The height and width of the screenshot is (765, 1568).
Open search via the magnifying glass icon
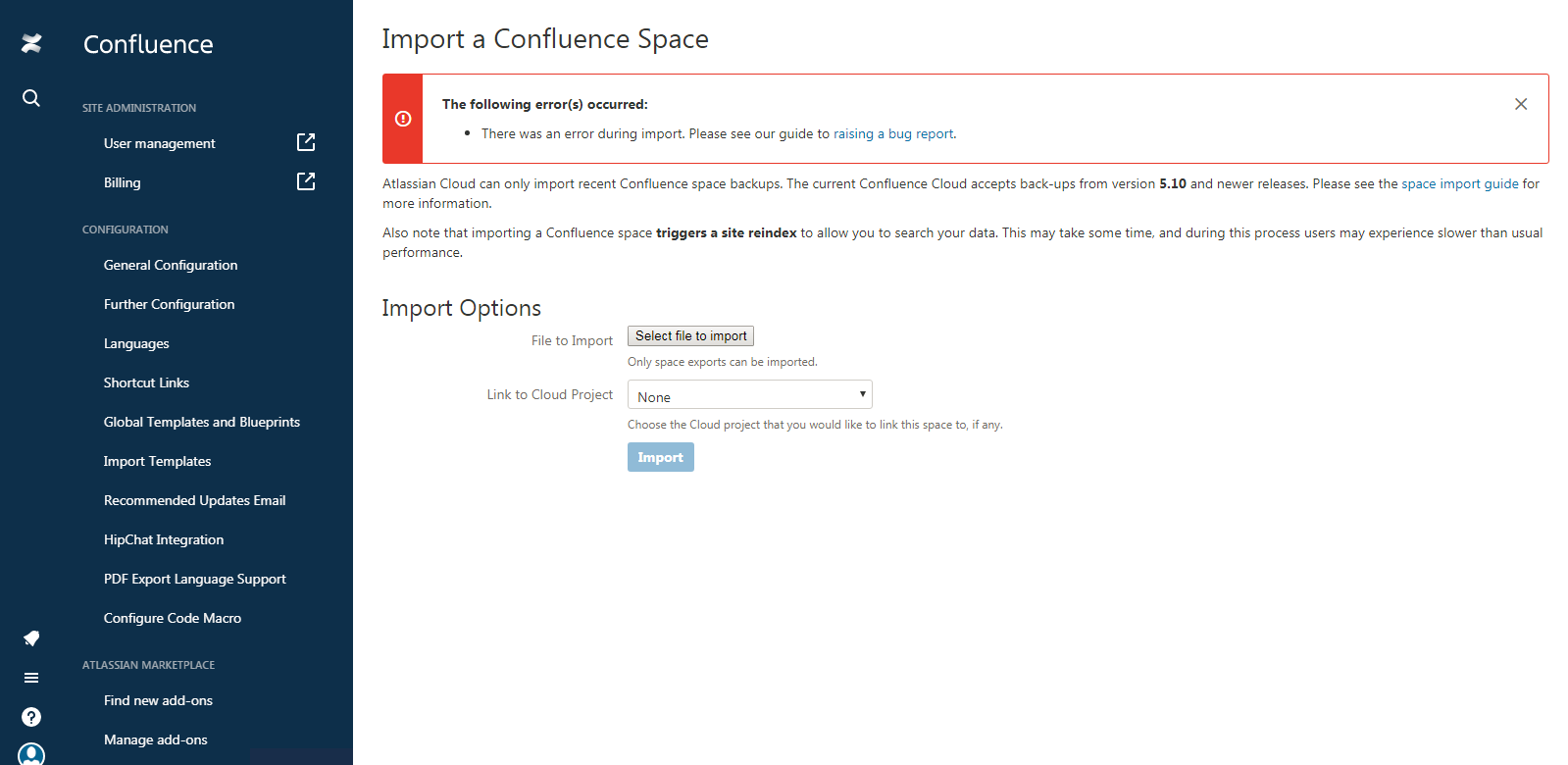click(31, 98)
